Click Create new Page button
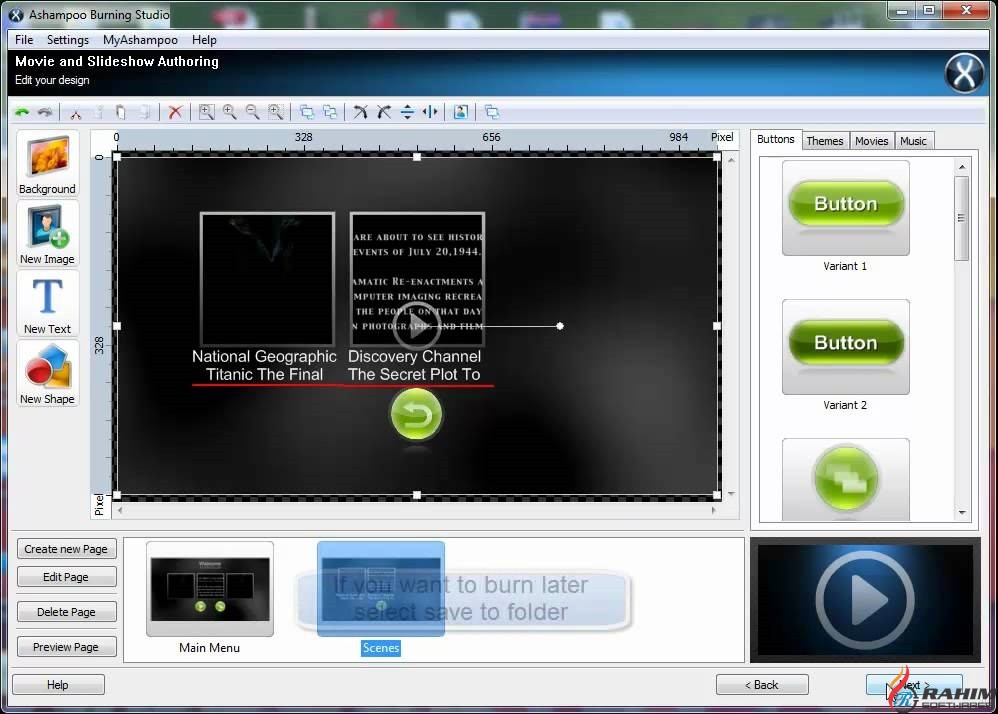 [66, 549]
